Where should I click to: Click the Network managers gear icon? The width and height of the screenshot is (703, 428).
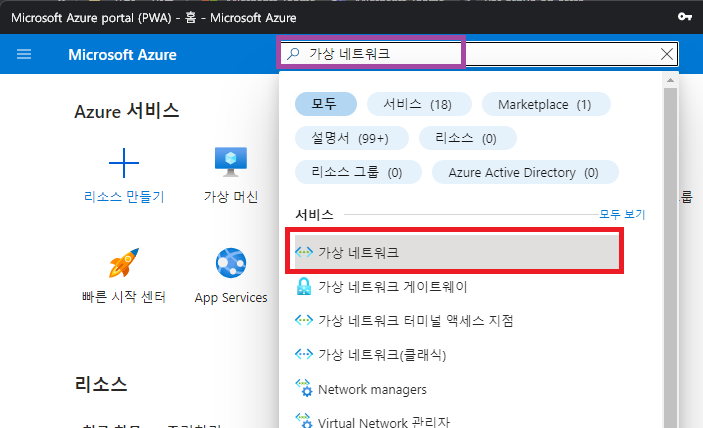point(304,388)
